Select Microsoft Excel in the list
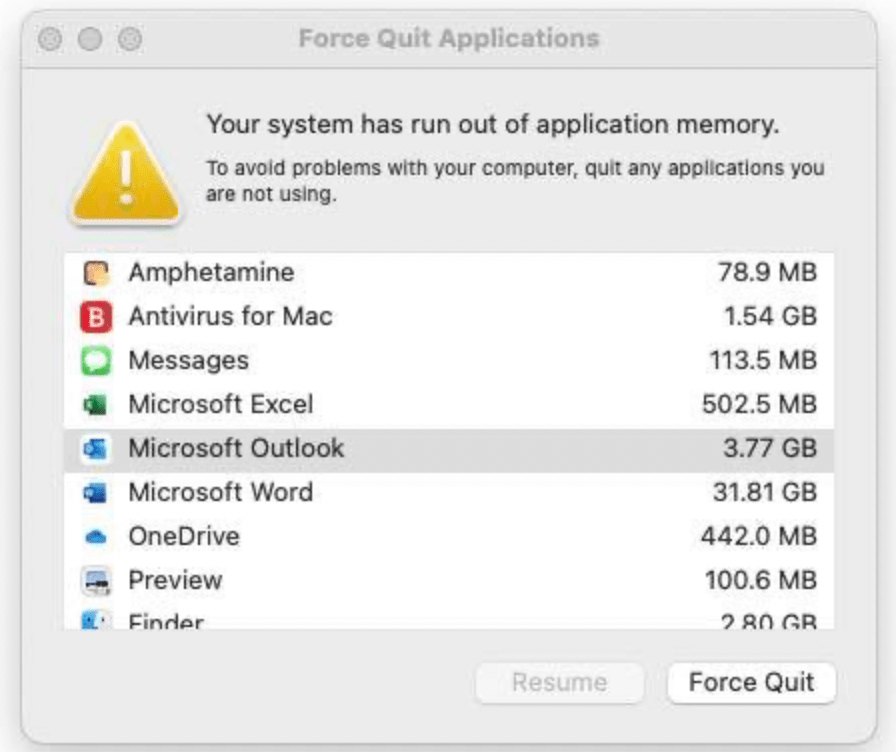The image size is (896, 752). pyautogui.click(x=221, y=405)
